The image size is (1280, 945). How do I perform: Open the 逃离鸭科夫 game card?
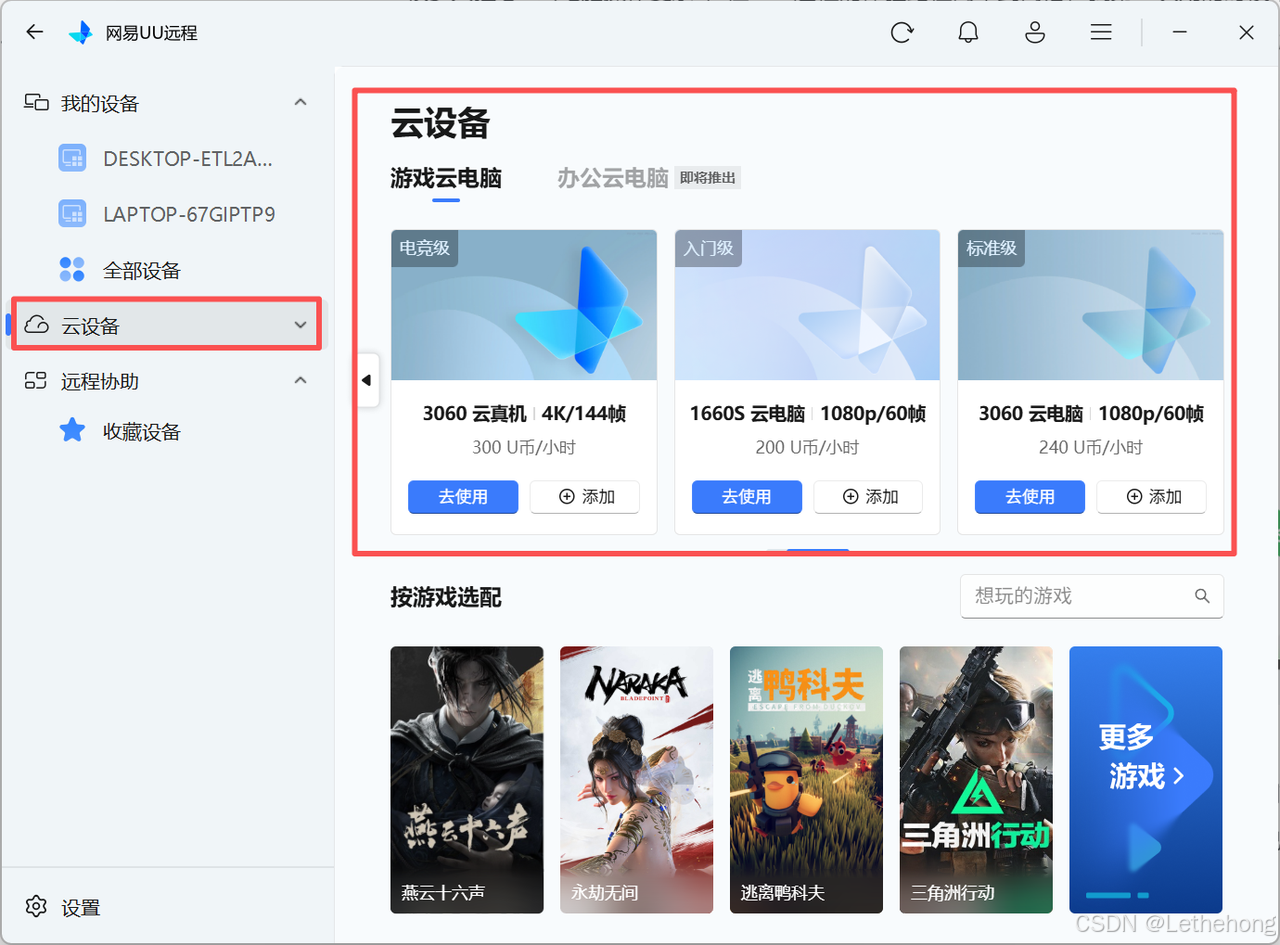pos(807,779)
